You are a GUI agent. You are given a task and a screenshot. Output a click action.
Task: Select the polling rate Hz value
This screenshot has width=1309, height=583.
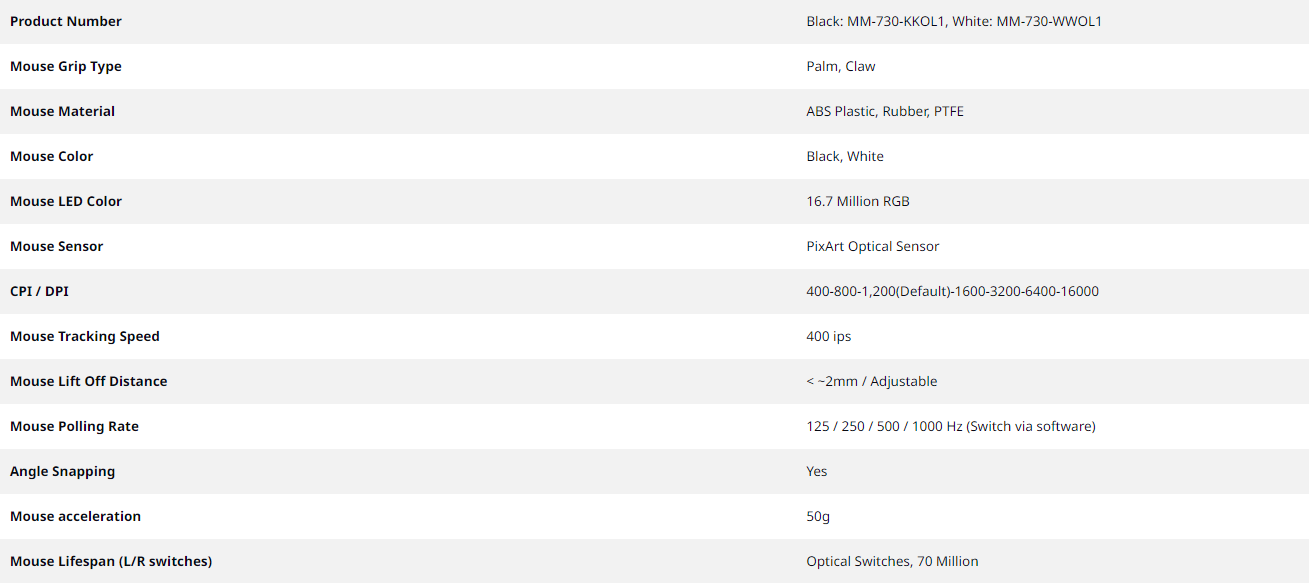coord(951,426)
